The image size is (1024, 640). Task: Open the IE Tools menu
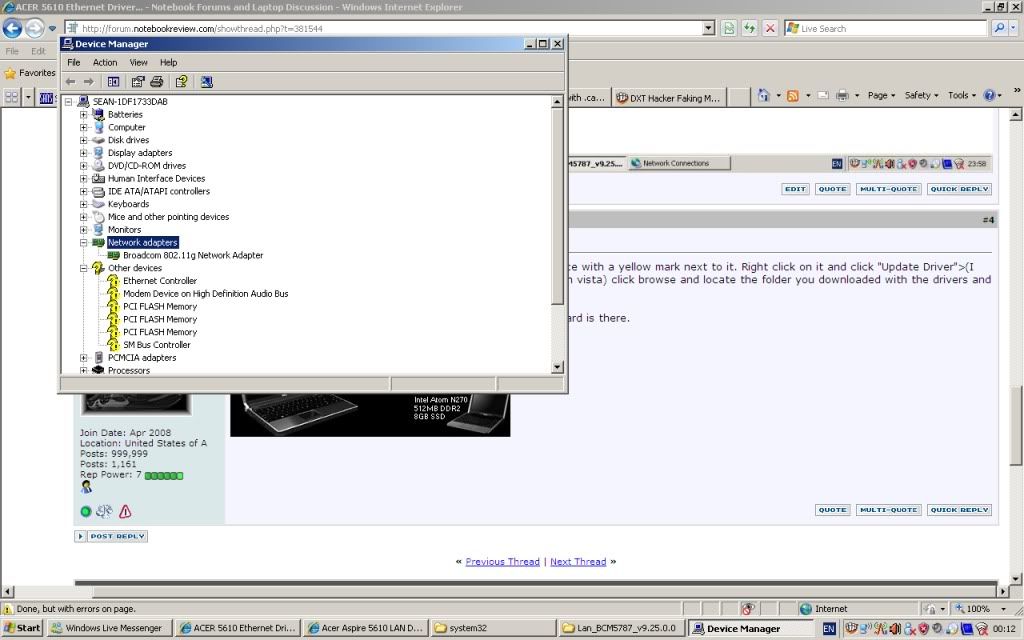tap(962, 95)
